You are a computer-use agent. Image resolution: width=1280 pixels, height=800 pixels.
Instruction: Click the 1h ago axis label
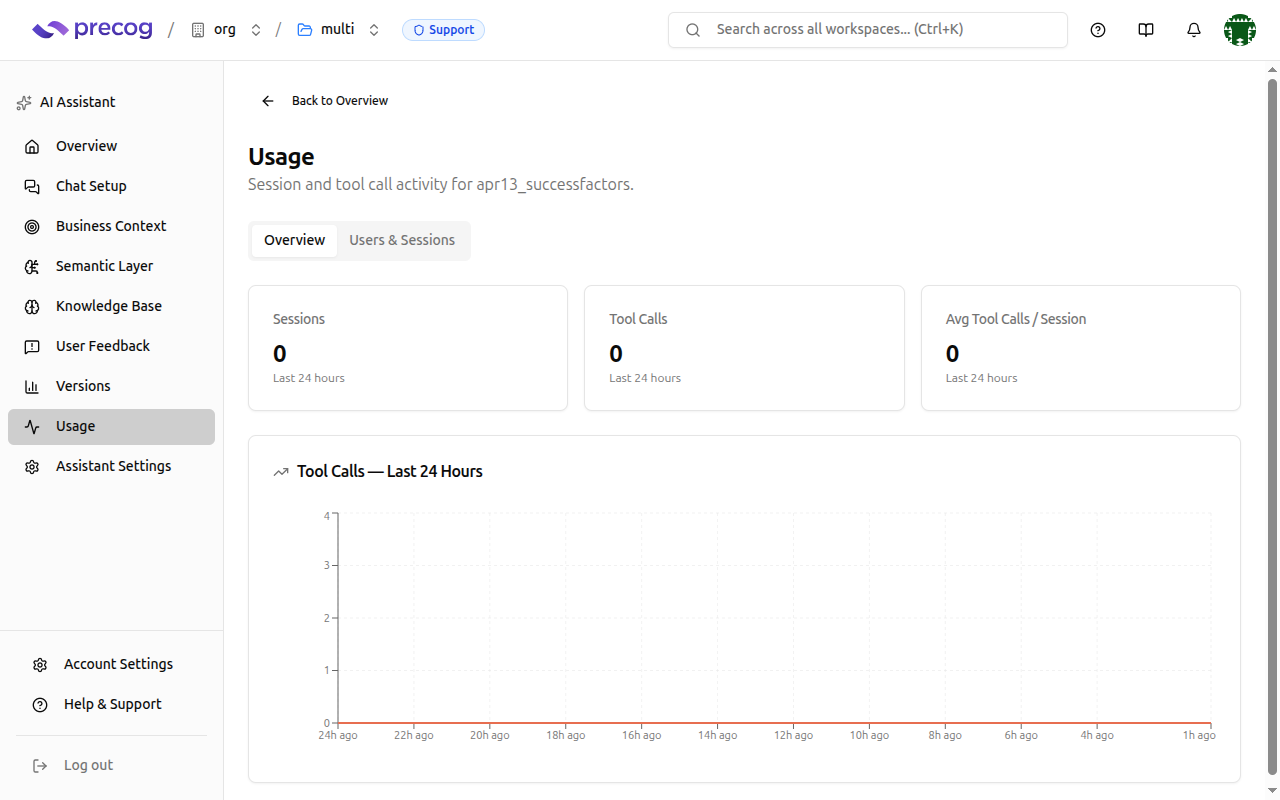[x=1199, y=735]
